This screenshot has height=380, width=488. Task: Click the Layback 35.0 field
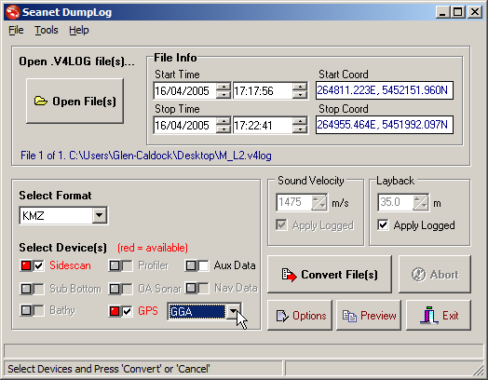coord(396,202)
